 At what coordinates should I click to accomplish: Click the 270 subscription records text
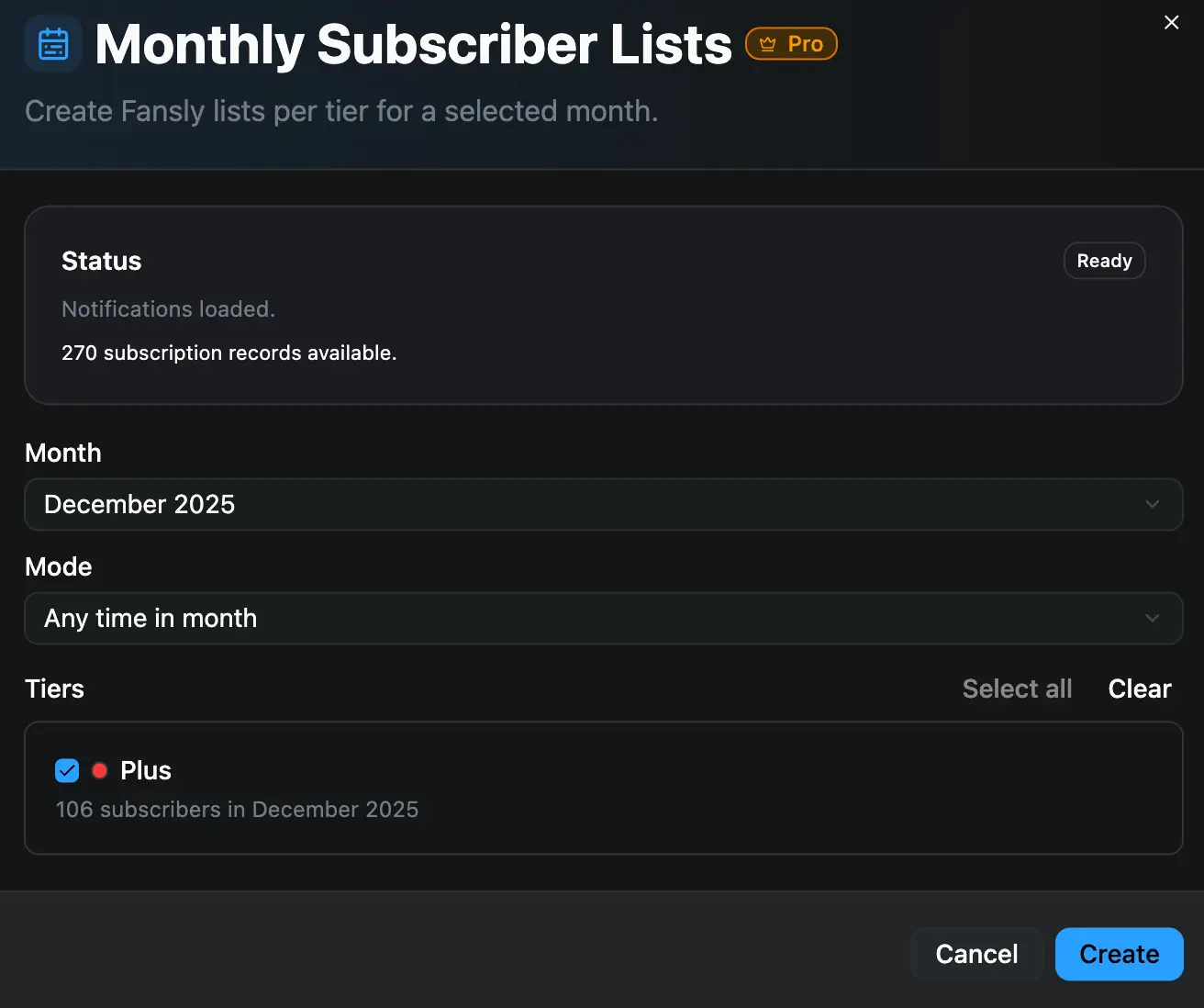click(x=229, y=353)
